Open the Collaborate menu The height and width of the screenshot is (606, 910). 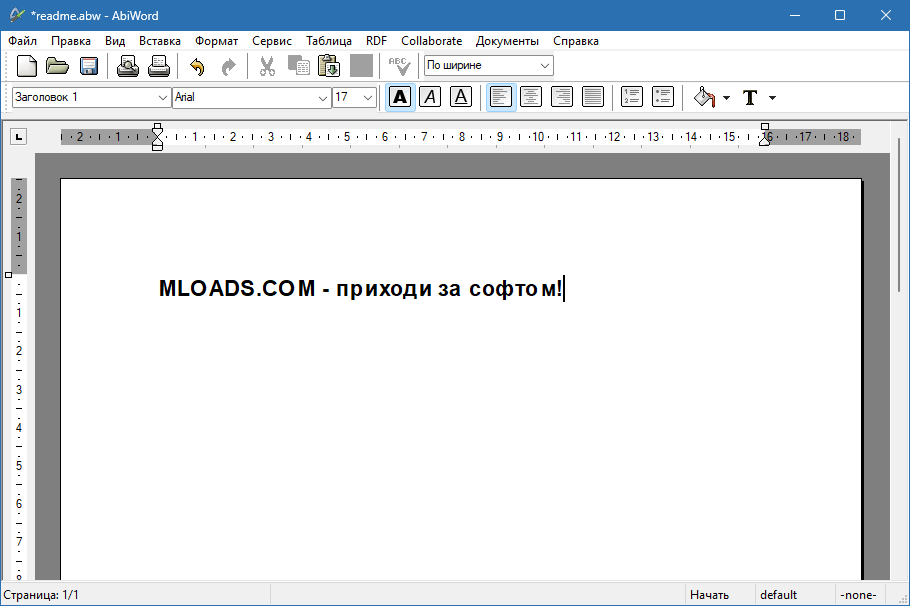(431, 41)
